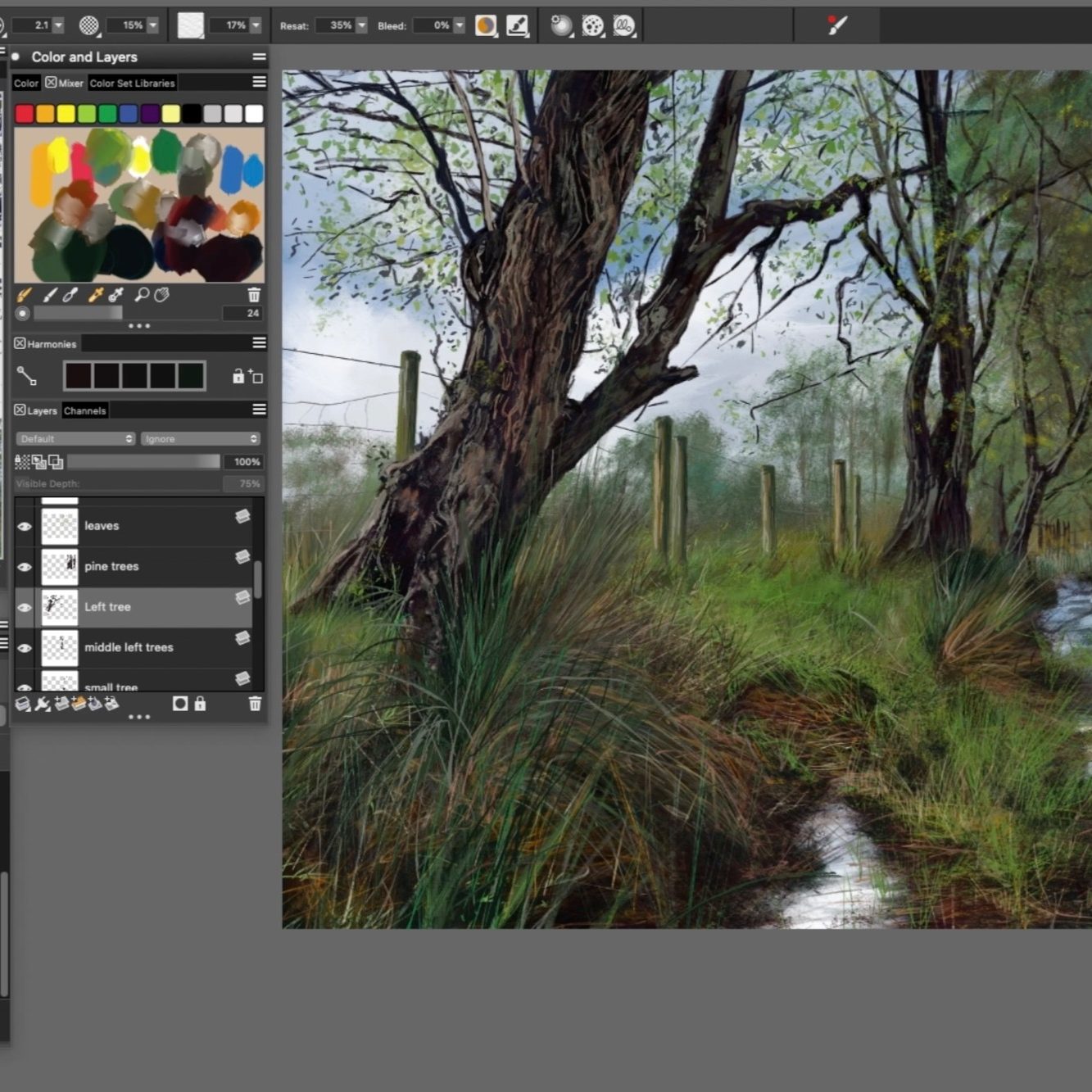The width and height of the screenshot is (1092, 1092).
Task: Click the red-tipped brush icon in top bar
Action: (x=836, y=25)
